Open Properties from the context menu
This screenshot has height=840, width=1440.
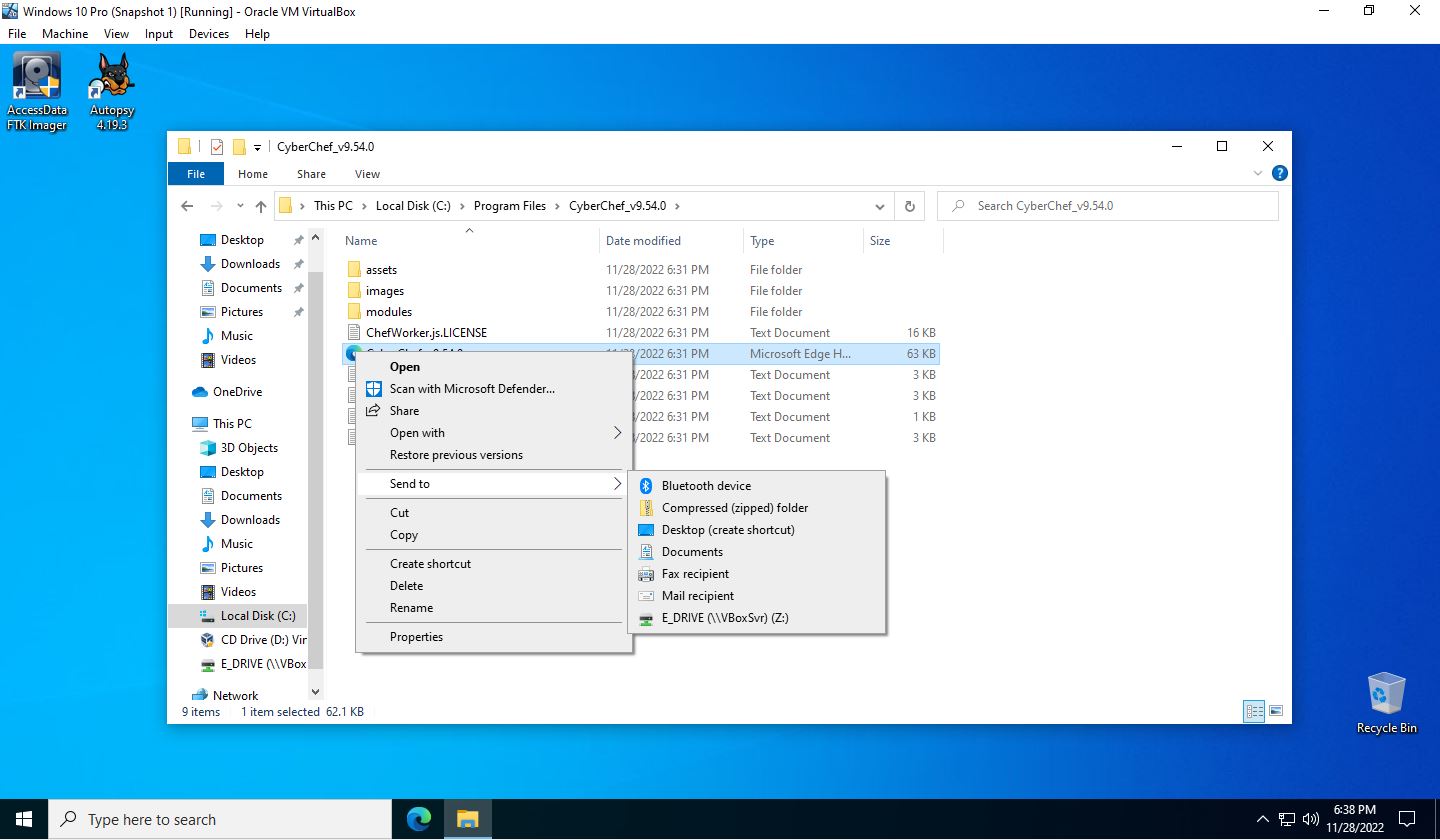[494, 637]
